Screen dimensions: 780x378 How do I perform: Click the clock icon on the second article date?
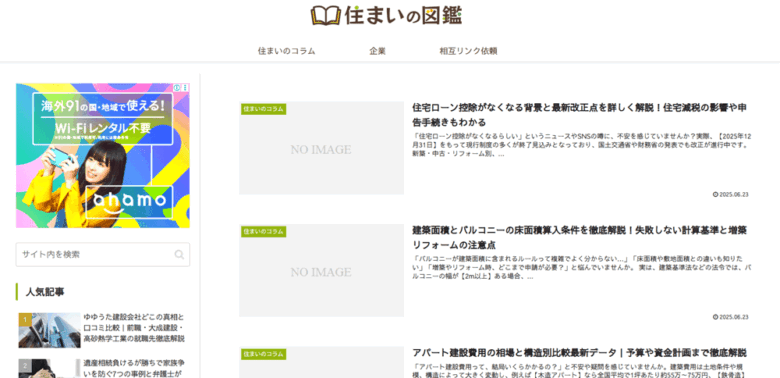[x=715, y=317]
